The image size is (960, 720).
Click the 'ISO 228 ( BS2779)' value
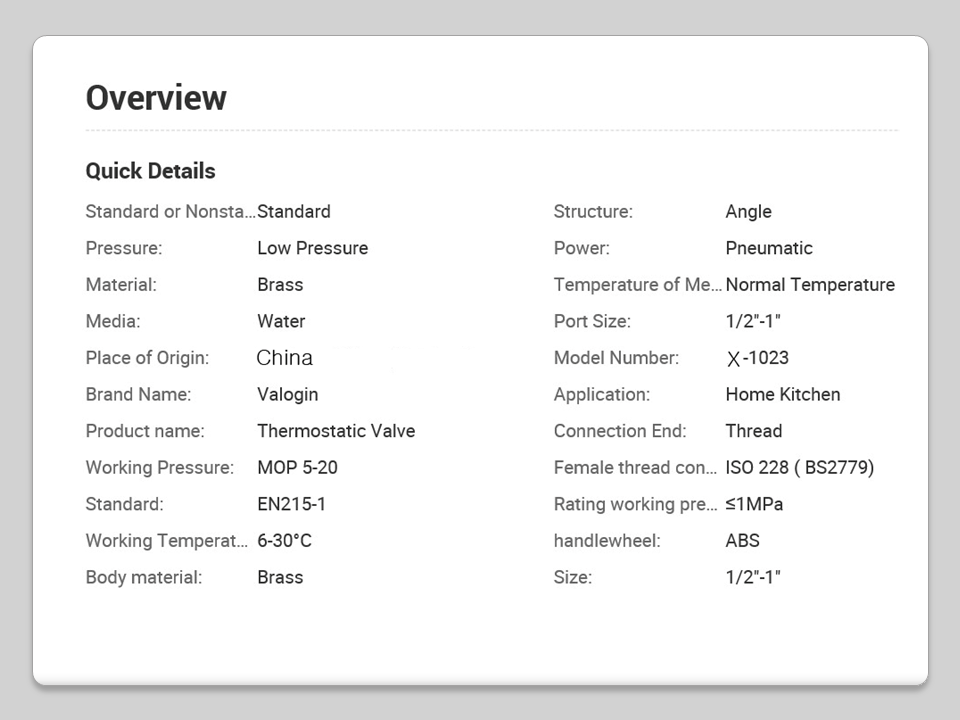coord(799,467)
